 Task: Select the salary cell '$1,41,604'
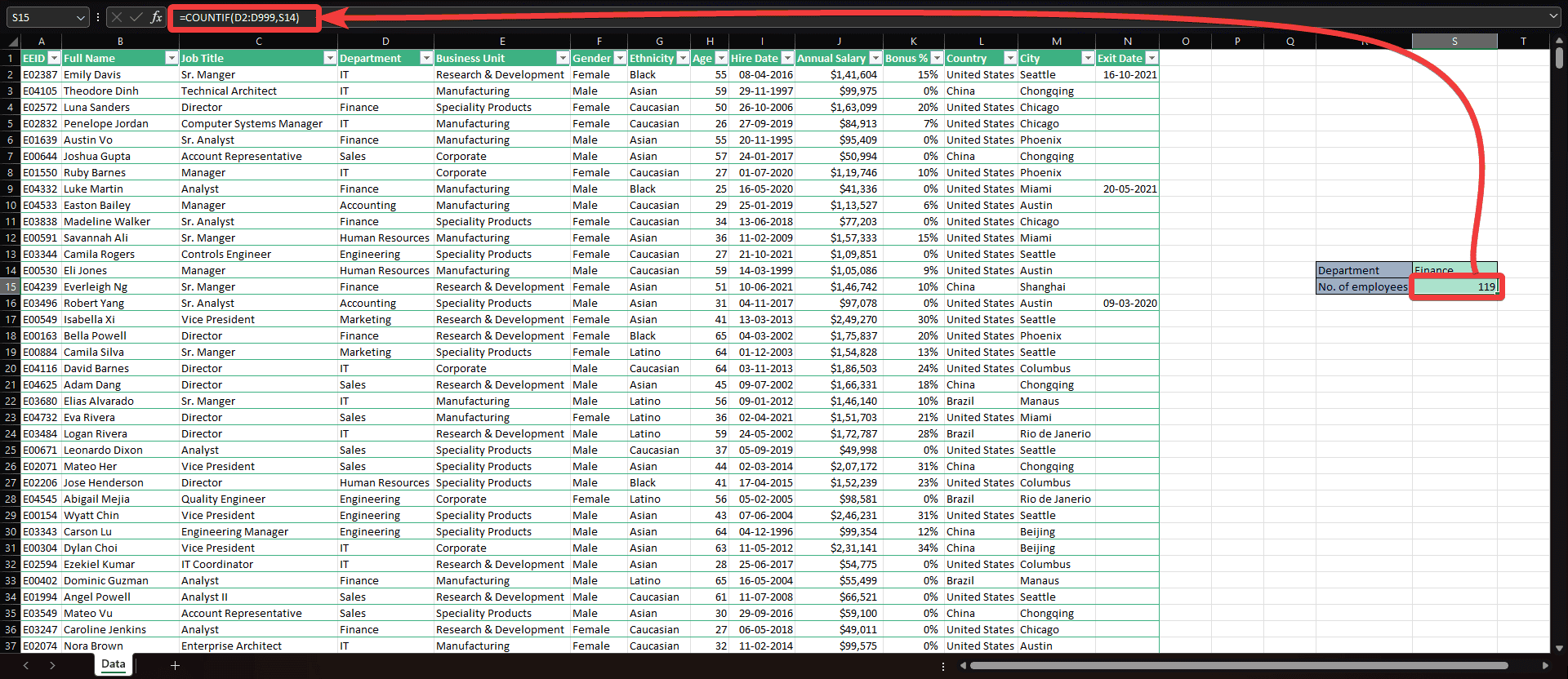839,74
